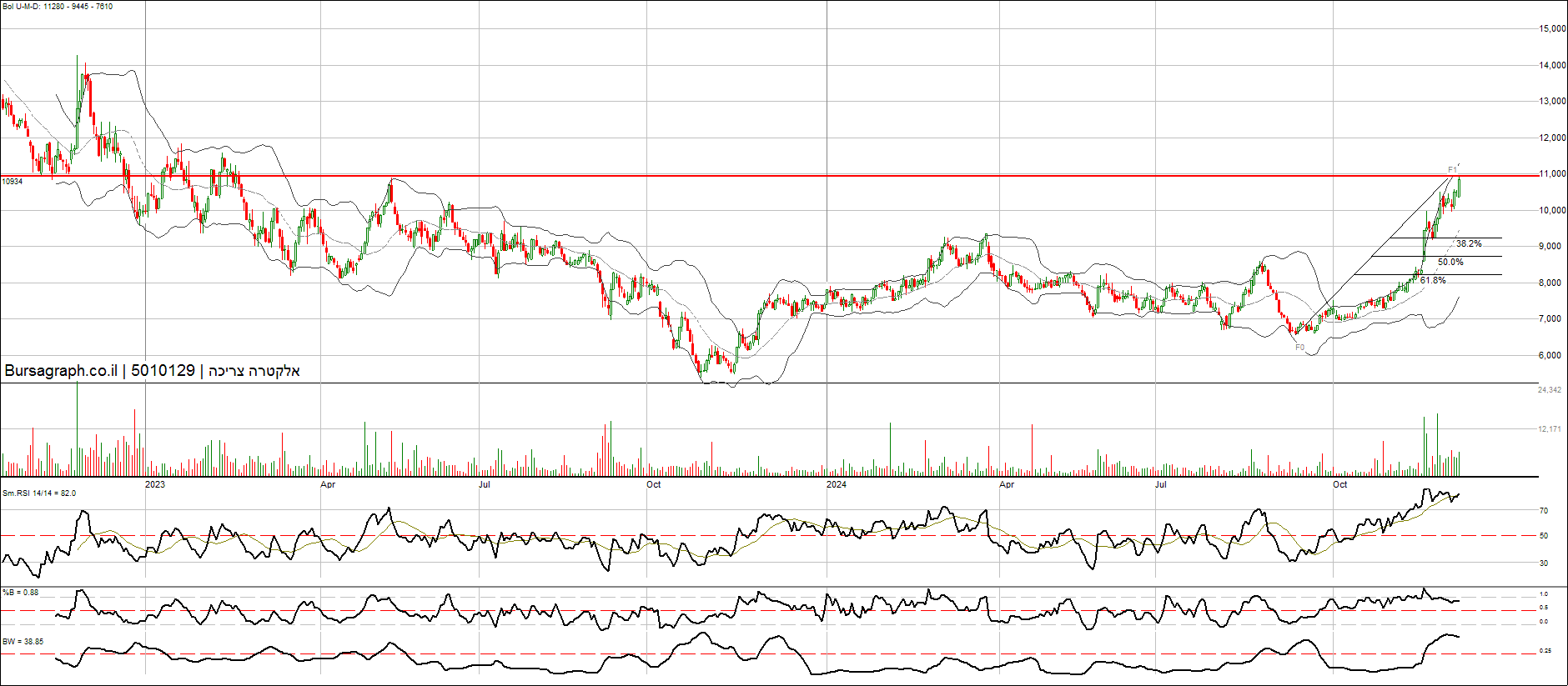Pick the 13,000 price axis label

click(1552, 101)
